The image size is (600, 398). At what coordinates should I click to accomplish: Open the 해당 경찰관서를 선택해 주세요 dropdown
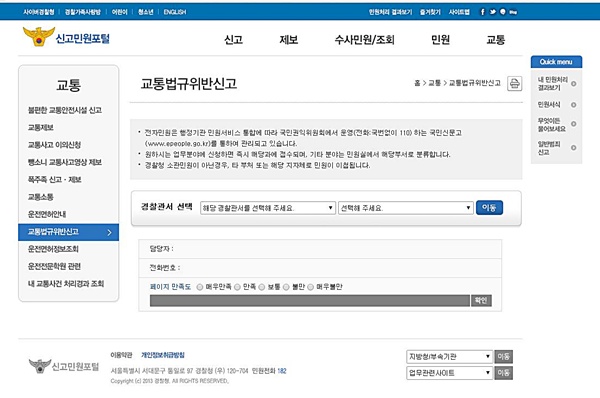point(268,208)
